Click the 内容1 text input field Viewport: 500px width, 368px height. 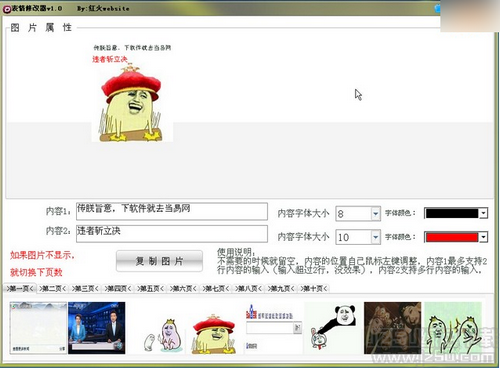(x=172, y=211)
